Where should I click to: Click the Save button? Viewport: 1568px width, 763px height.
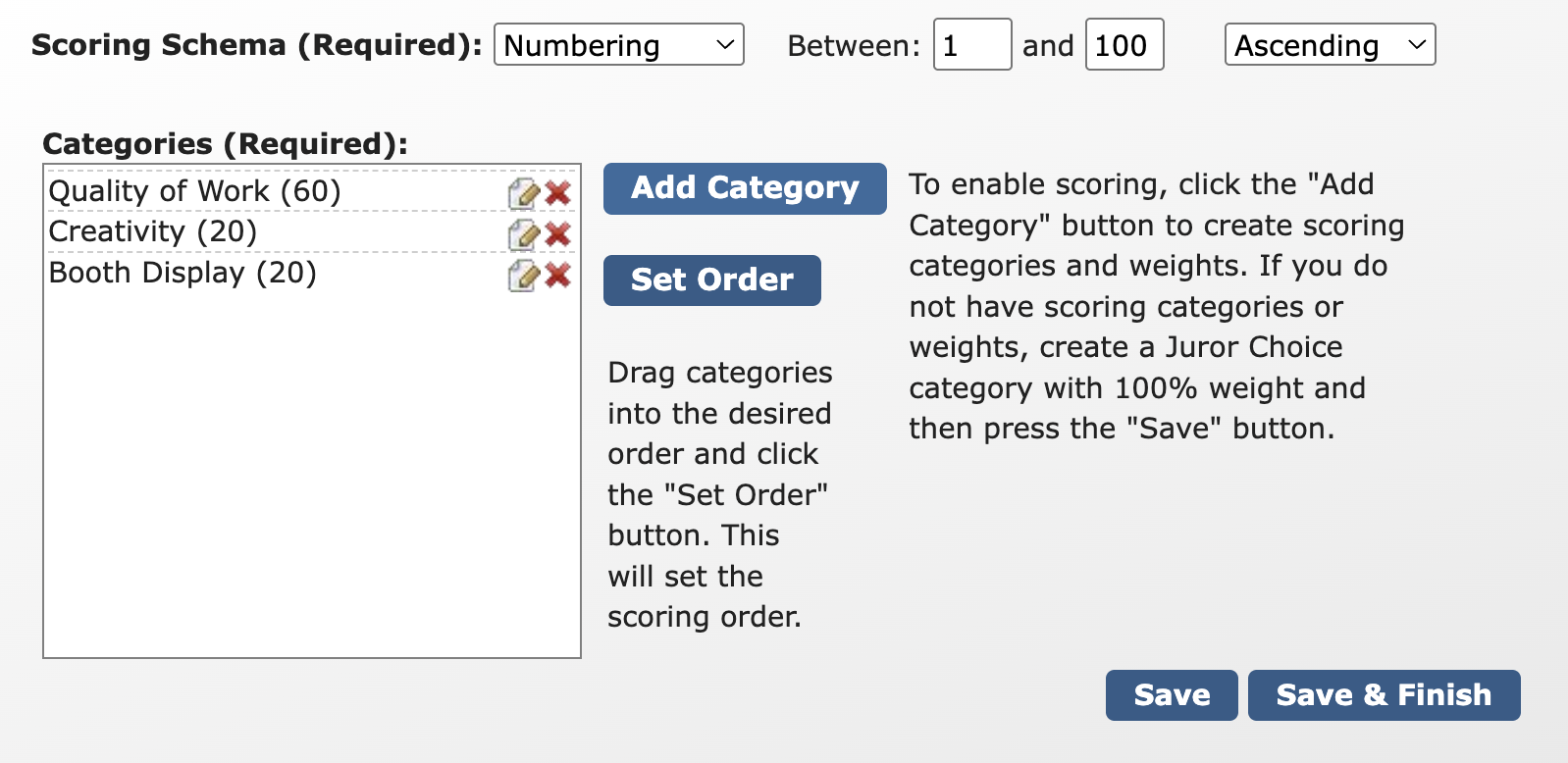tap(1171, 694)
